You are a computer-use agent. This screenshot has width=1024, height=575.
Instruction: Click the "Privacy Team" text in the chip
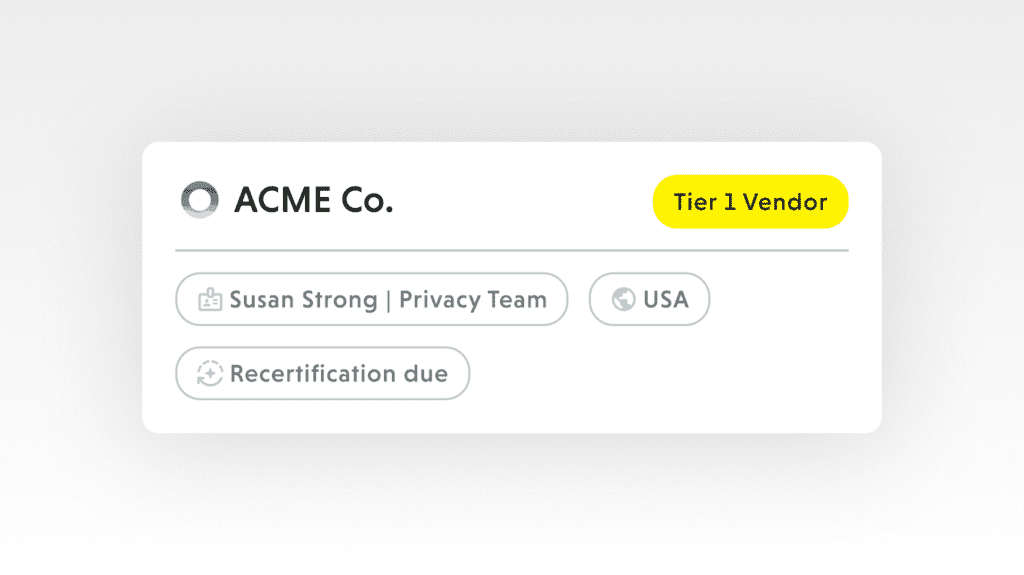[473, 300]
